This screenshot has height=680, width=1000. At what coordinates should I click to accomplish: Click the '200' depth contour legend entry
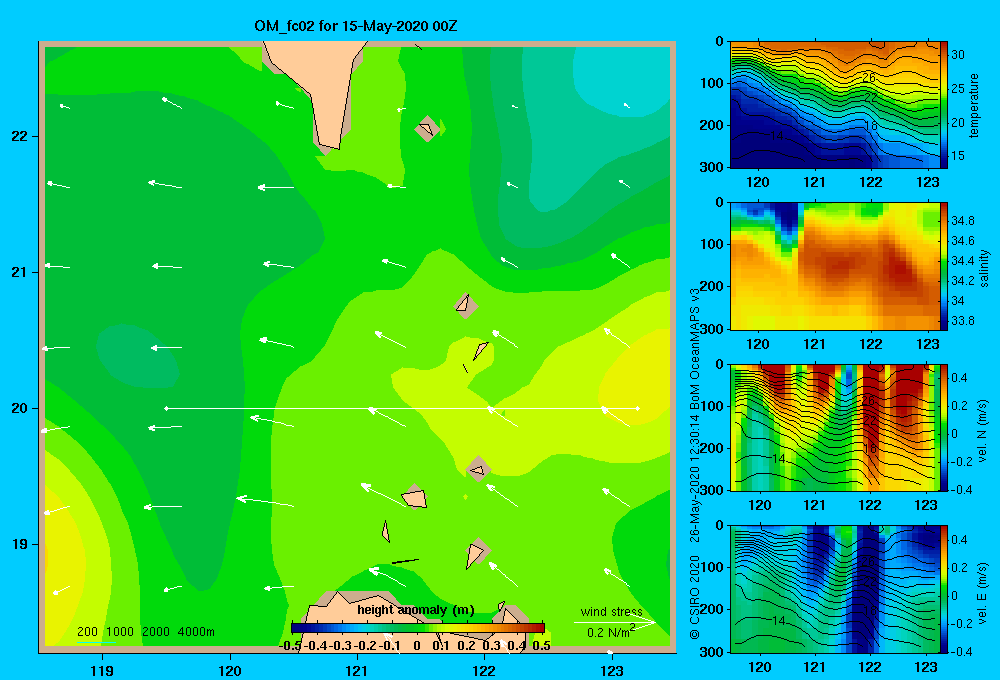coord(87,632)
